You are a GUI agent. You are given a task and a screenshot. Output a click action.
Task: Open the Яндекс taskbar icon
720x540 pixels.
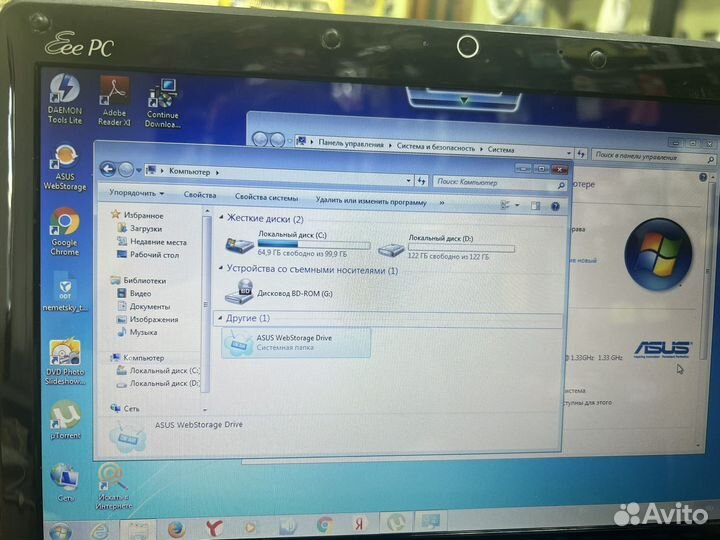click(x=360, y=523)
